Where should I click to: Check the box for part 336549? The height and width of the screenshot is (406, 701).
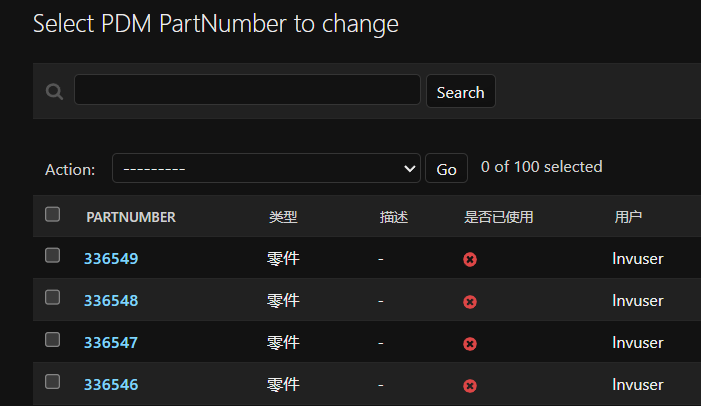point(52,255)
